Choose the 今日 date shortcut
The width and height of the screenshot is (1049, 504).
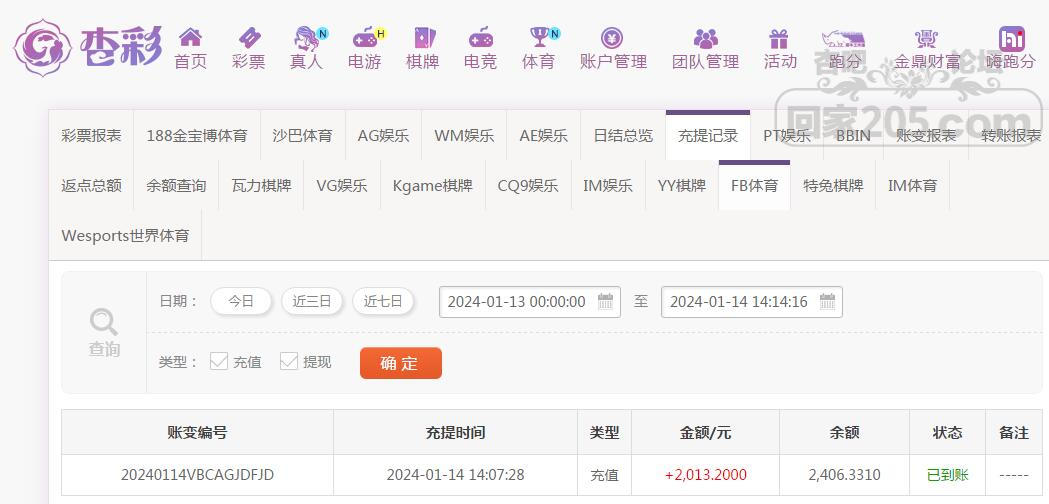[241, 301]
